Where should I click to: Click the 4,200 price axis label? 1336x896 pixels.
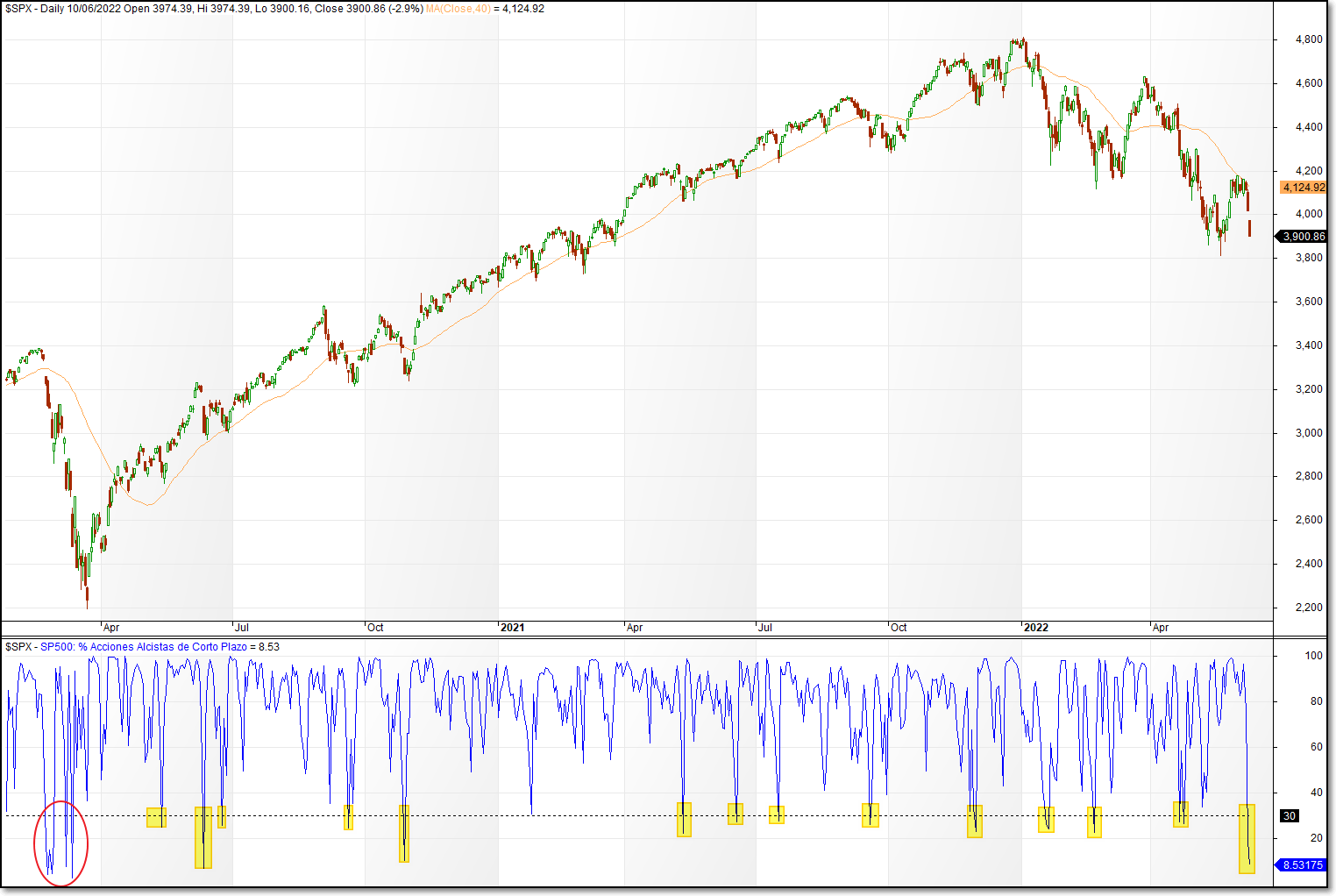[1309, 171]
